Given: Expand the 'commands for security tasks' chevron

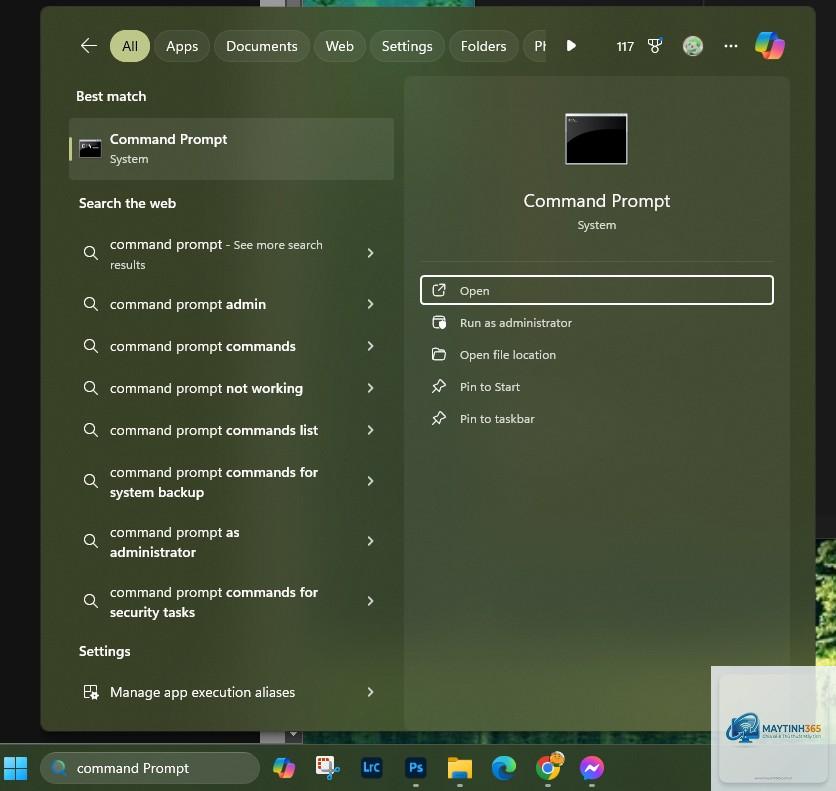Looking at the screenshot, I should click(x=371, y=601).
